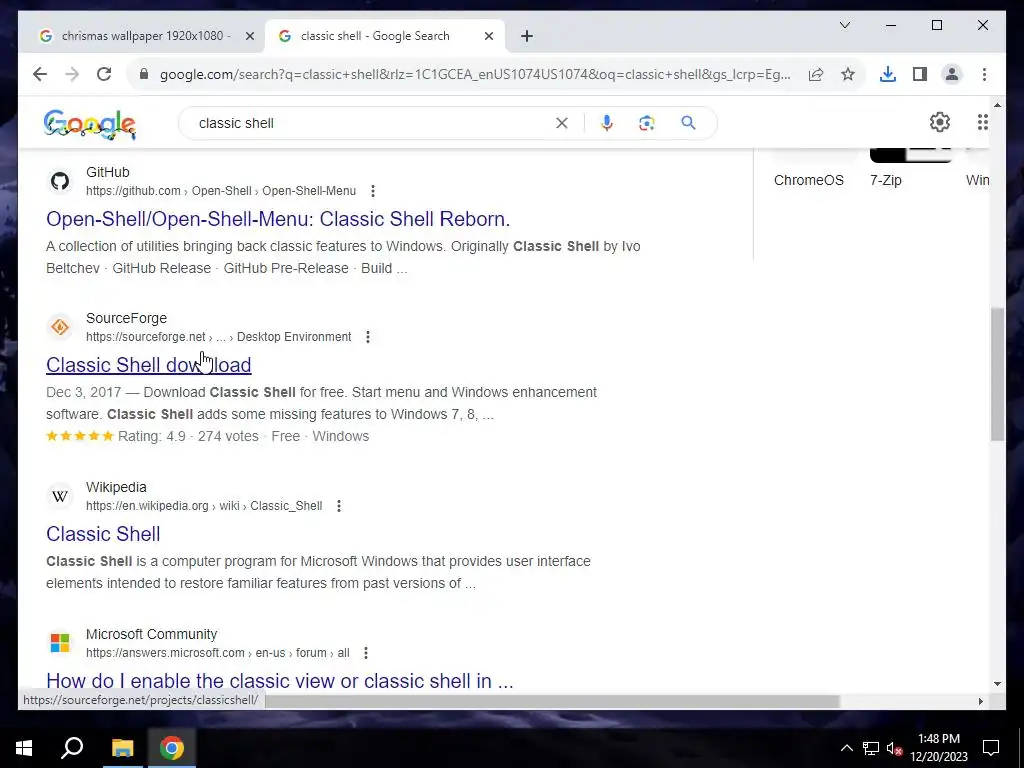Open Google quick settings gear

(x=940, y=122)
